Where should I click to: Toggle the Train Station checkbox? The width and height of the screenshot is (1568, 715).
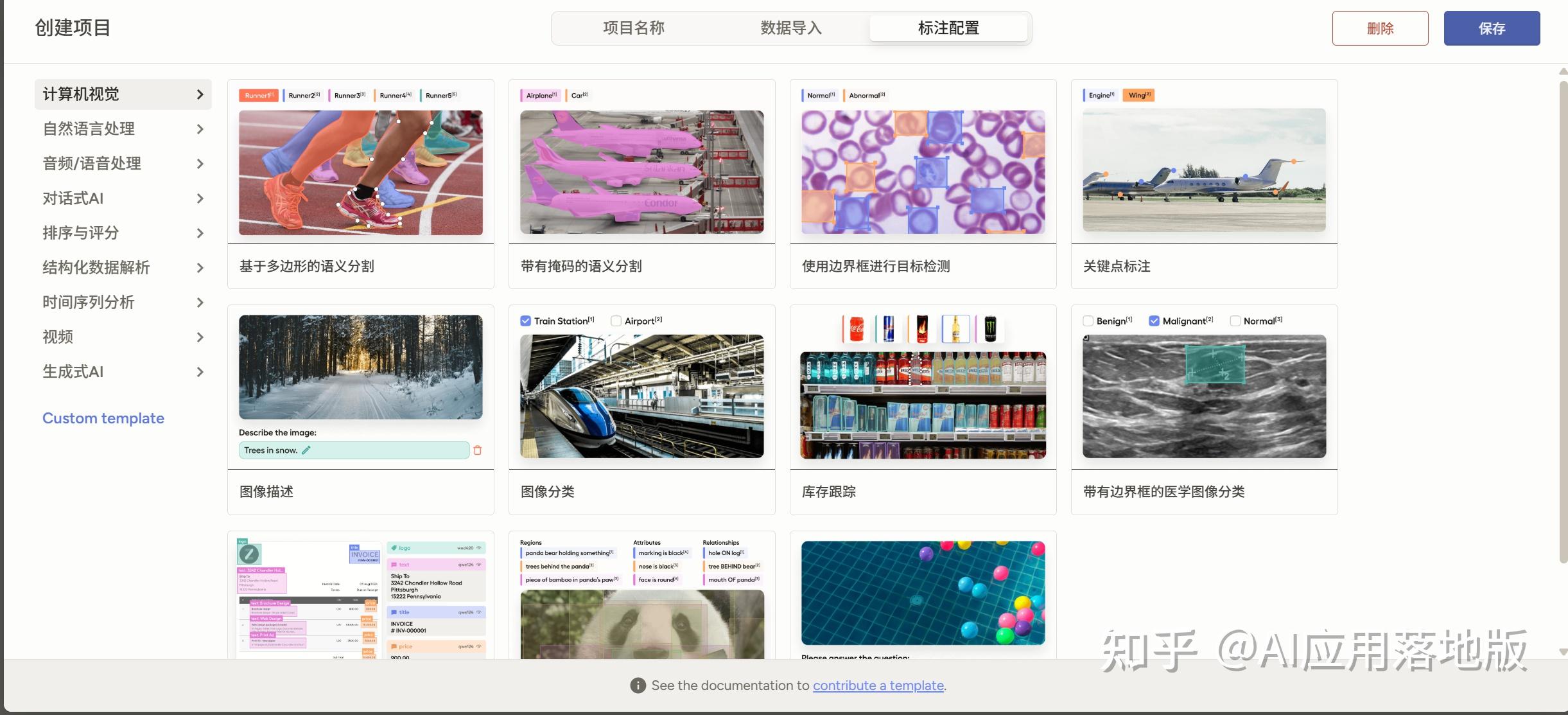(x=525, y=321)
